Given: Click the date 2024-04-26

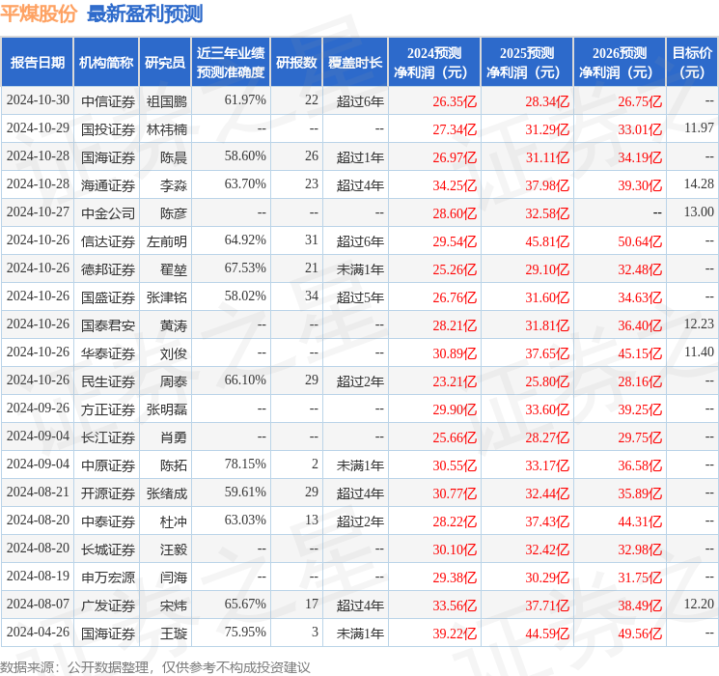Looking at the screenshot, I should [x=38, y=632].
